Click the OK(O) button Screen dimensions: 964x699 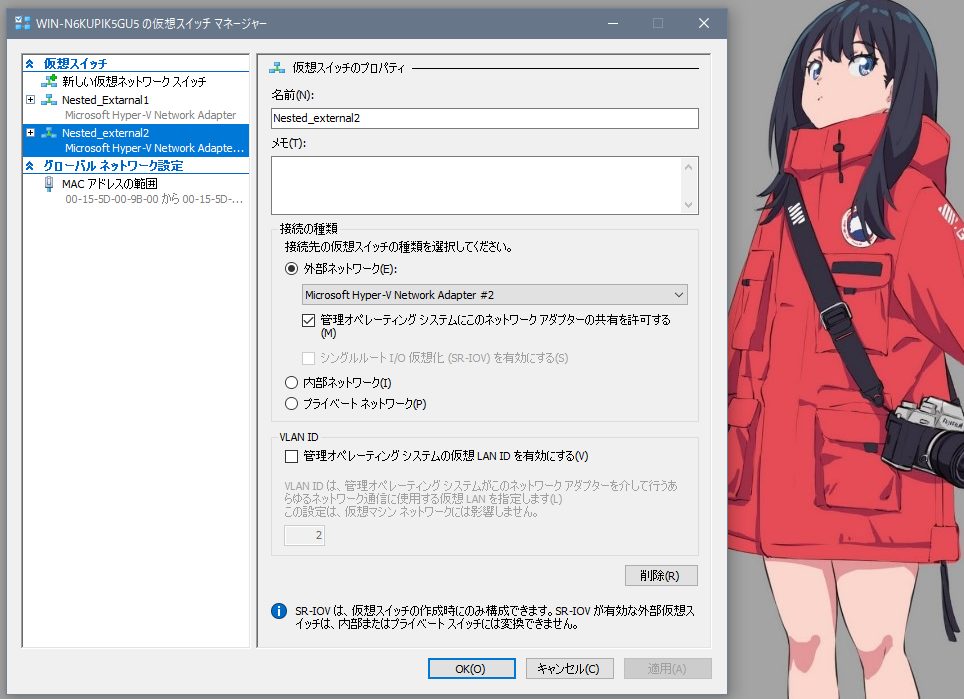click(x=471, y=669)
